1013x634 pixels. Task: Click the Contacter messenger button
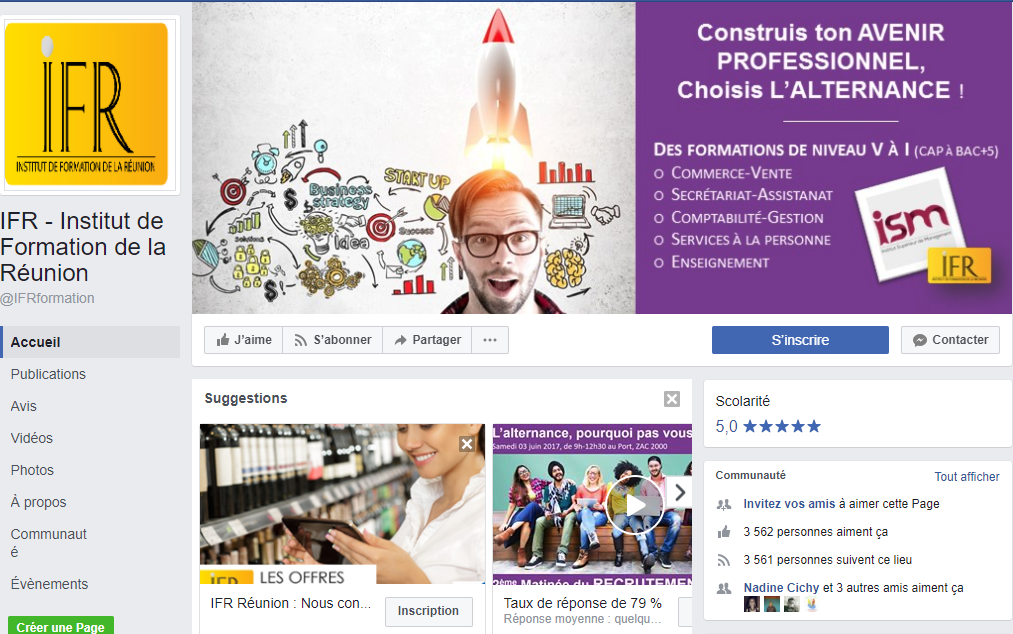click(x=950, y=340)
